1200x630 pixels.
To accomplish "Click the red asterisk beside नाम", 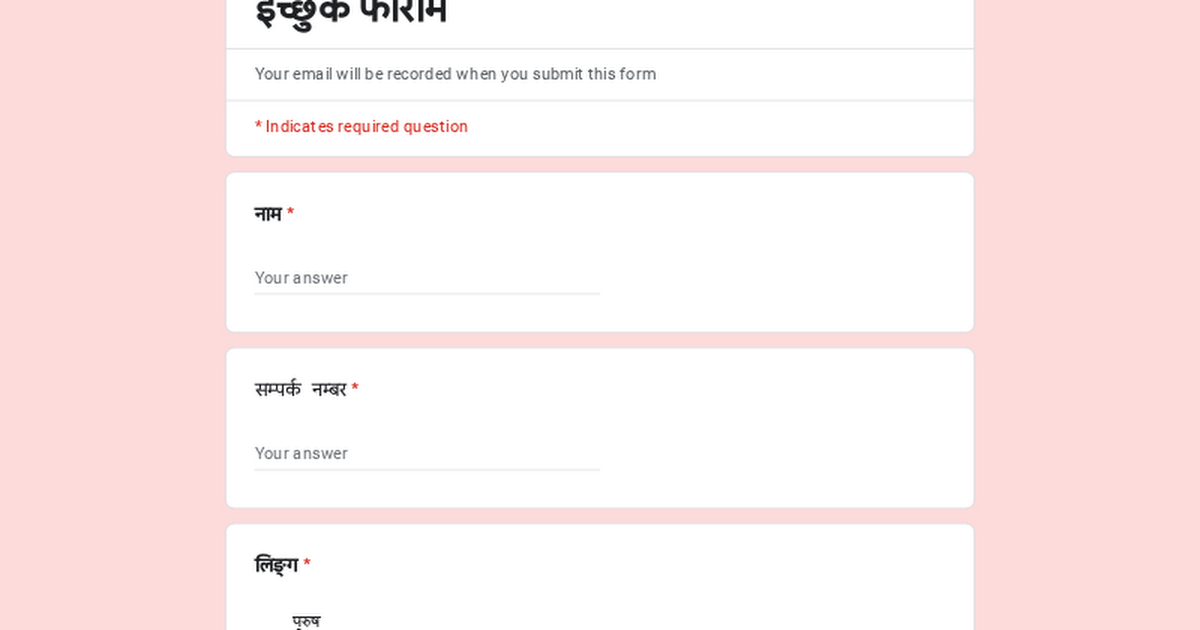I will tap(290, 213).
